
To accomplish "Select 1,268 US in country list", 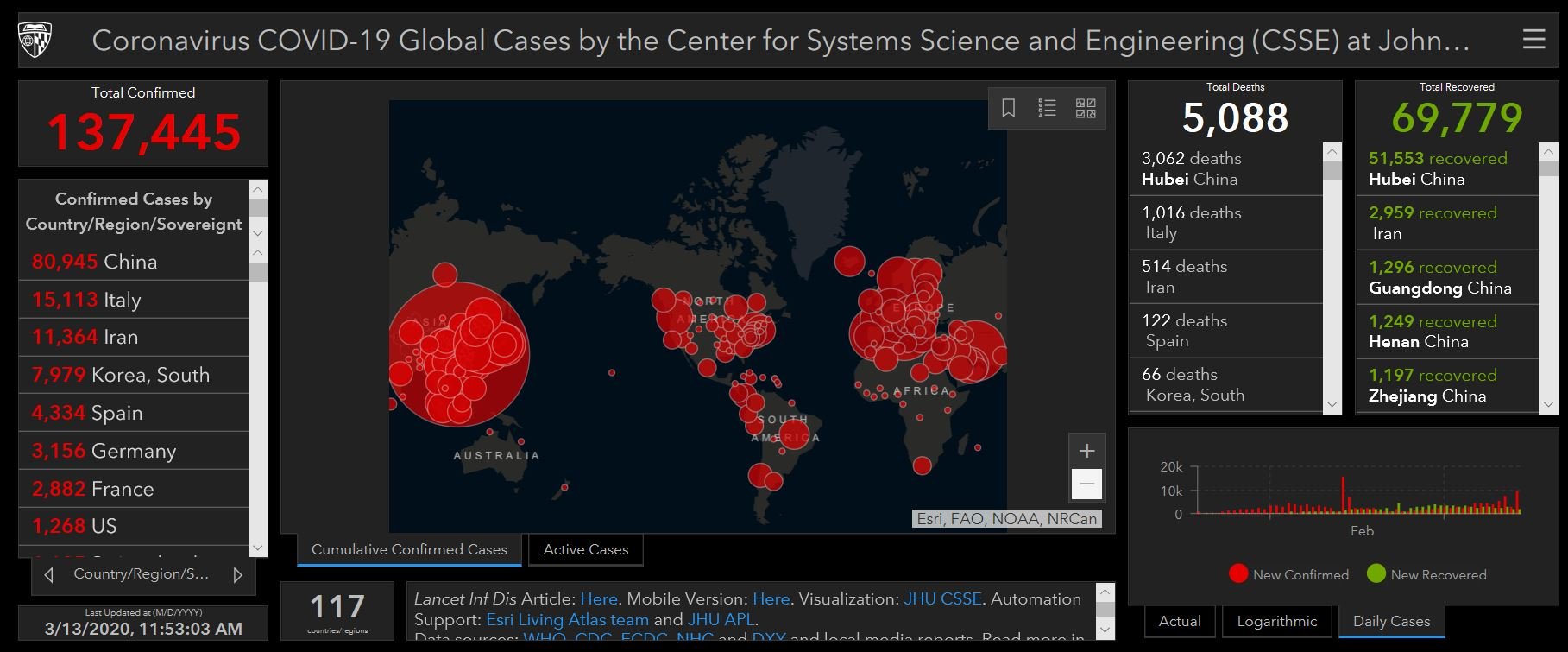I will [134, 526].
